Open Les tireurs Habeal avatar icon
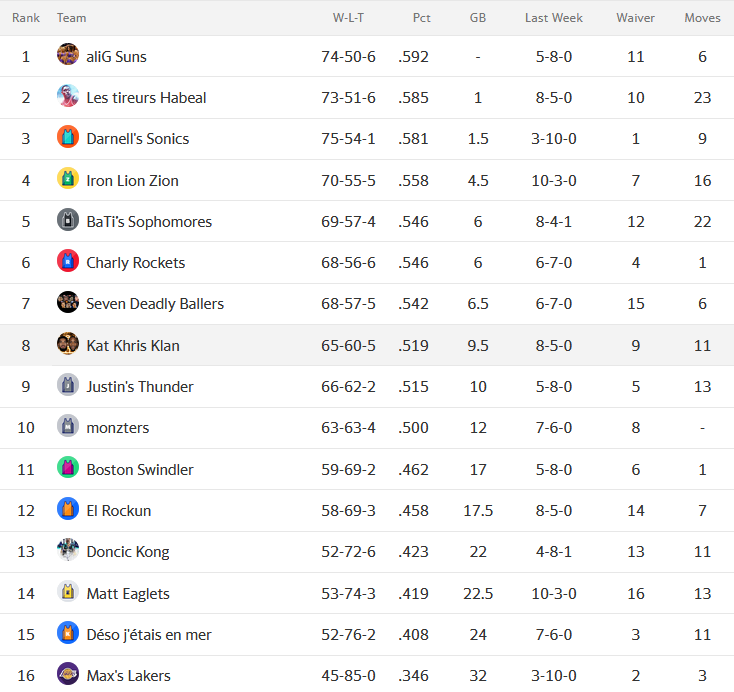The width and height of the screenshot is (734, 692). point(68,96)
